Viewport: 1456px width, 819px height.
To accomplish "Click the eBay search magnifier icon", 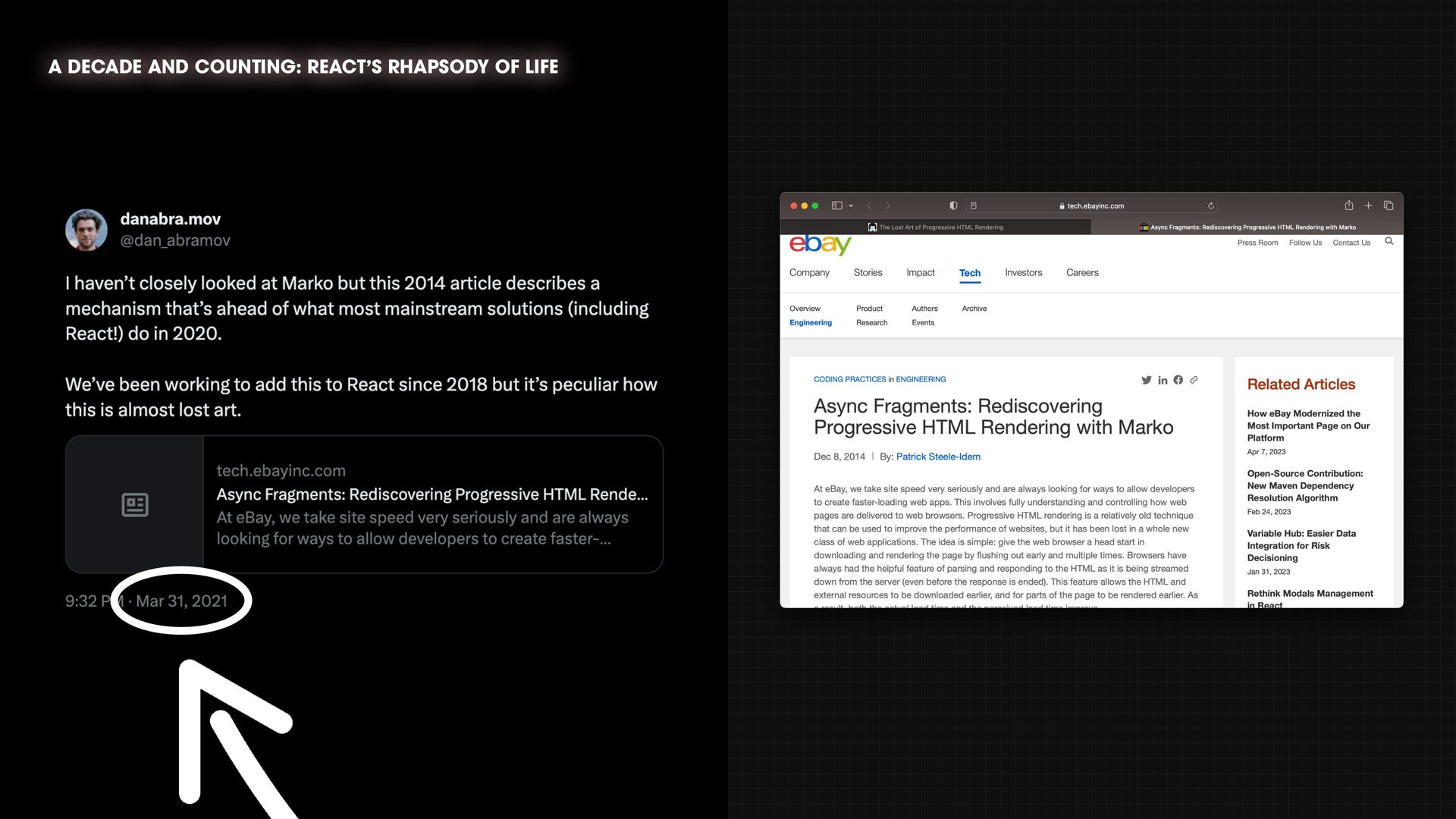I will point(1389,241).
